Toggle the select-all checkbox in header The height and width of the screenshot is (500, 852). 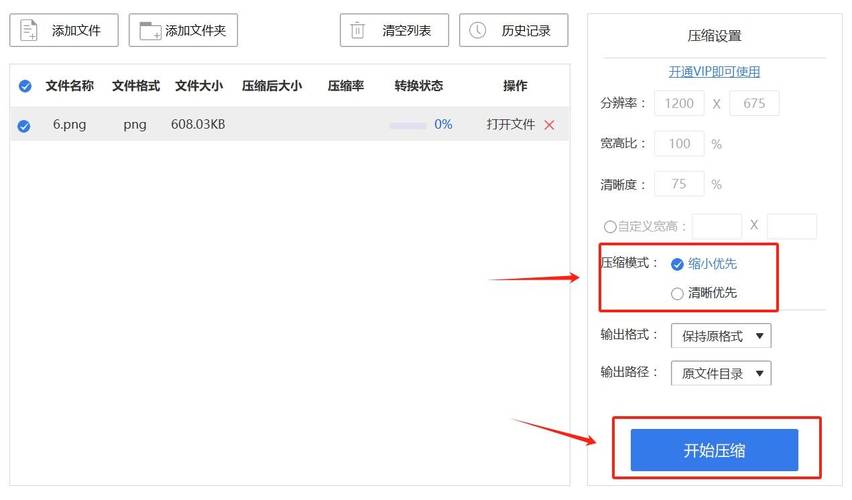pos(25,86)
